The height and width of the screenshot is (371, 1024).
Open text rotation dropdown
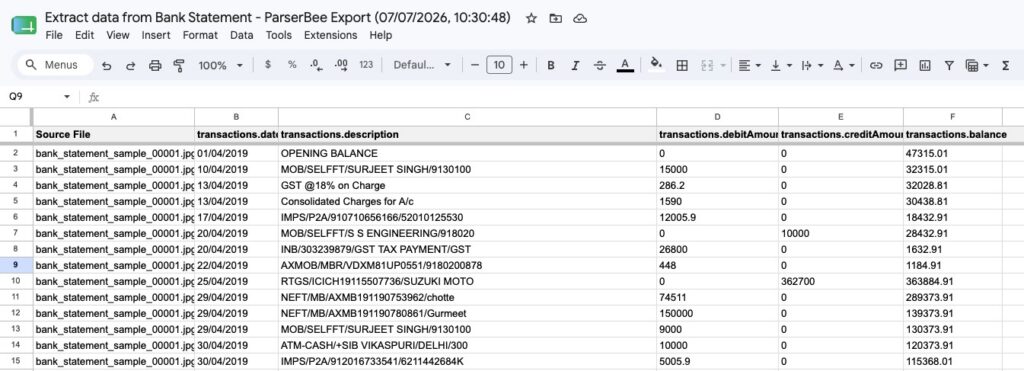click(844, 65)
